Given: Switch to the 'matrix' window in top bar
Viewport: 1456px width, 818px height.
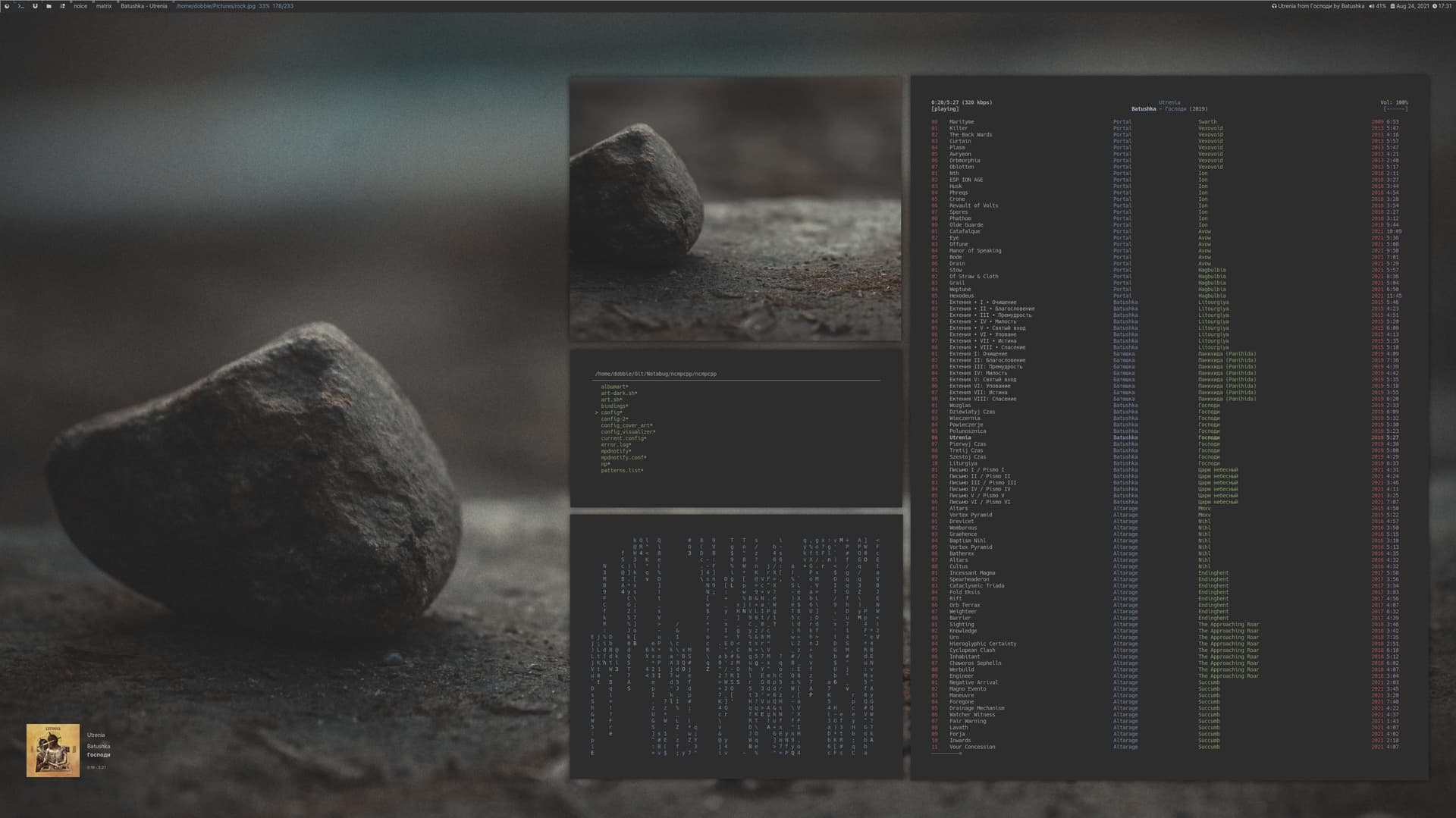Looking at the screenshot, I should coord(104,6).
